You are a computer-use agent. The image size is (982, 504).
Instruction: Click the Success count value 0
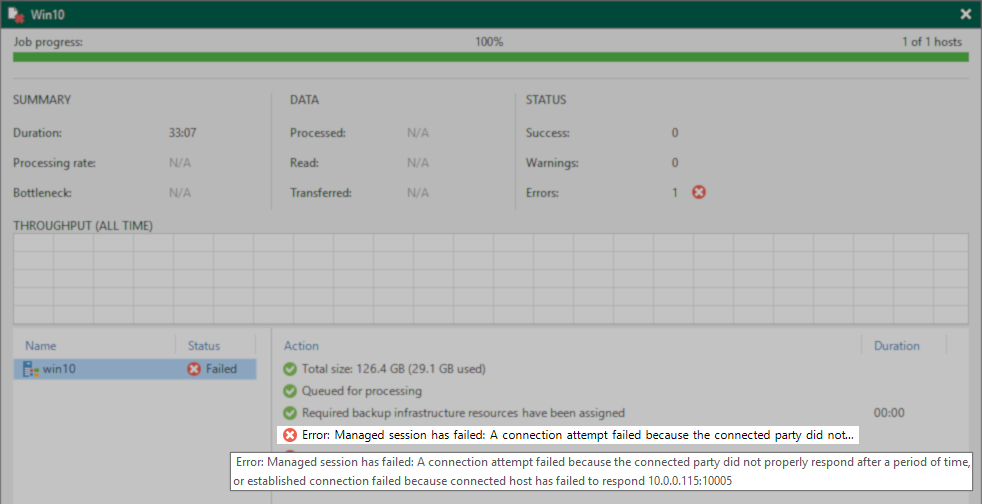point(675,133)
